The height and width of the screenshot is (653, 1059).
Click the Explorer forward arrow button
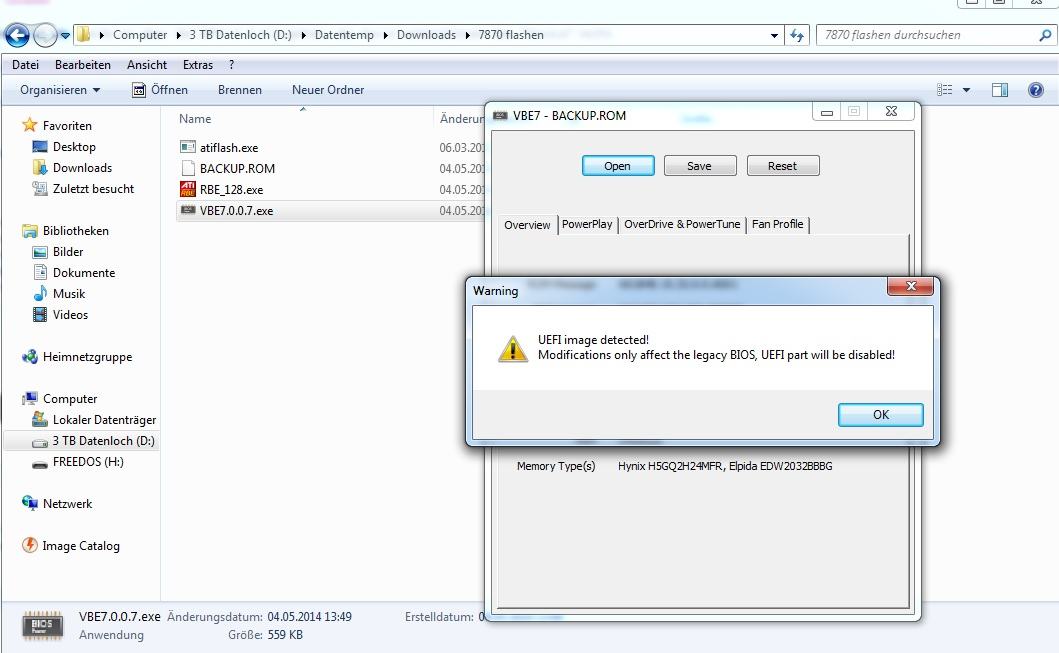click(x=45, y=35)
